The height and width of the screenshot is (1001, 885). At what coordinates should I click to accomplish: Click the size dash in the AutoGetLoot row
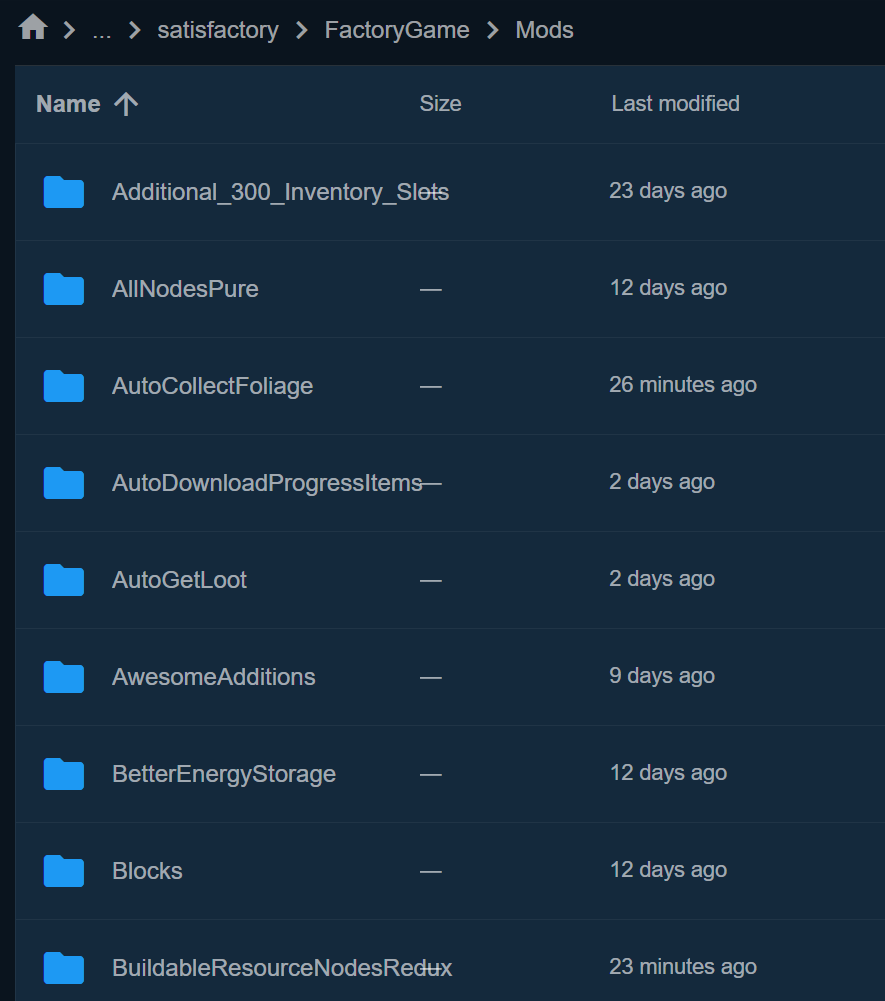point(430,581)
